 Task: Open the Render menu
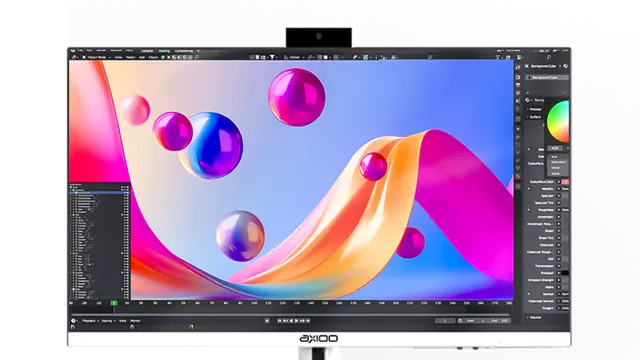(101, 51)
